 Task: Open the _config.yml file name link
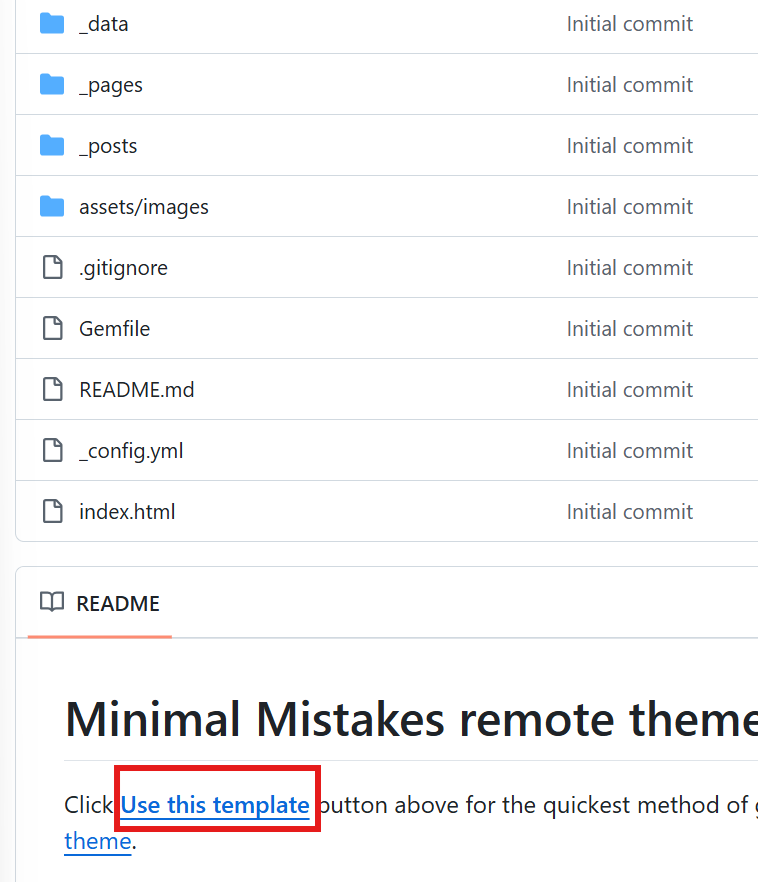[x=131, y=451]
